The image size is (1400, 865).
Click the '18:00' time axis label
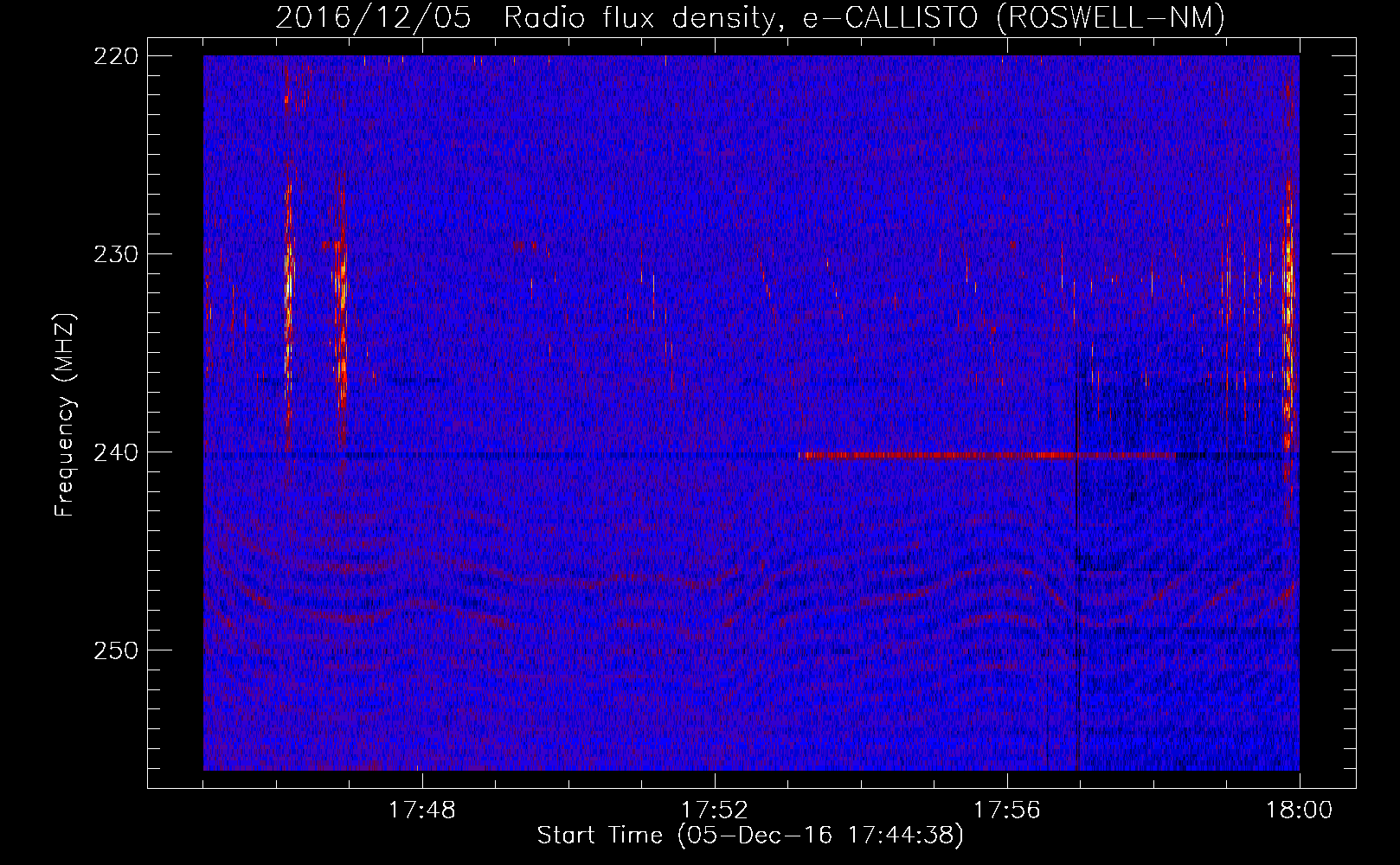pos(1300,811)
